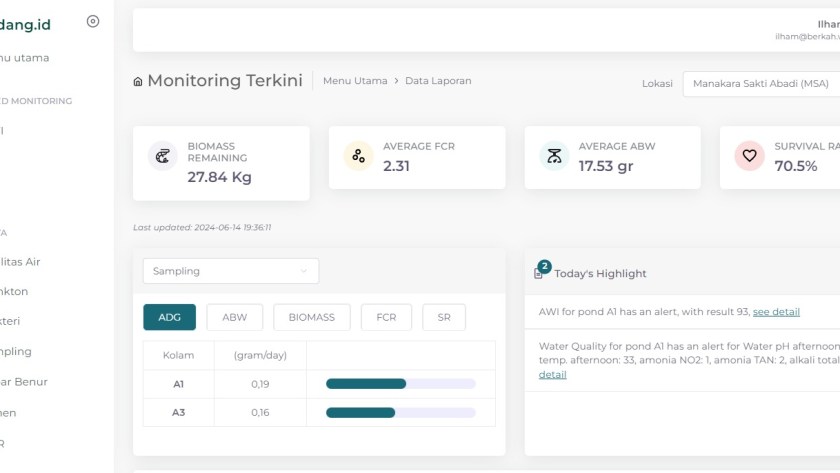
Task: Switch to the SR tab
Action: pyautogui.click(x=444, y=317)
